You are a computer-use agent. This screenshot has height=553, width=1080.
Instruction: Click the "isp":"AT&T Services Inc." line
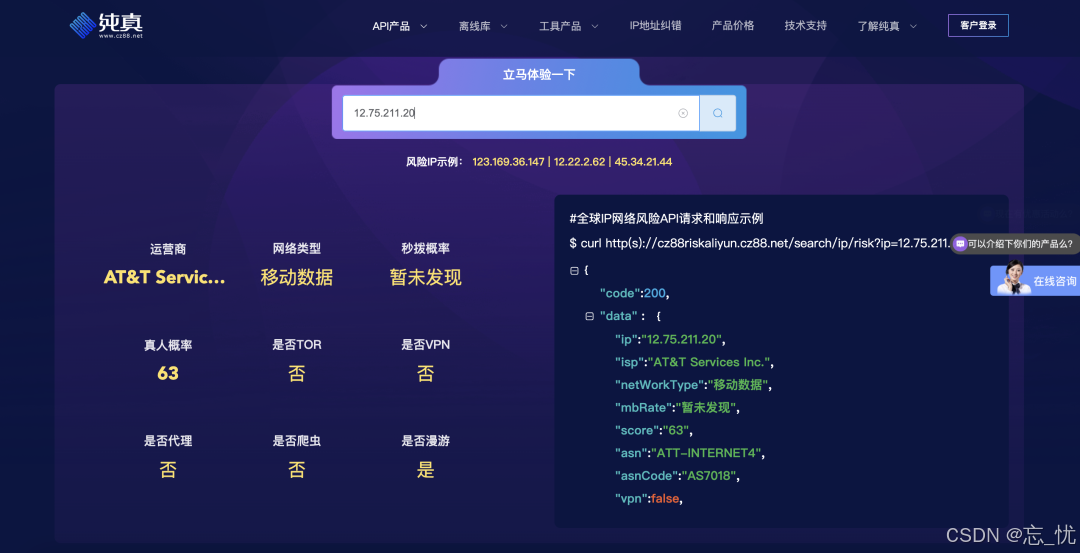[x=694, y=362]
